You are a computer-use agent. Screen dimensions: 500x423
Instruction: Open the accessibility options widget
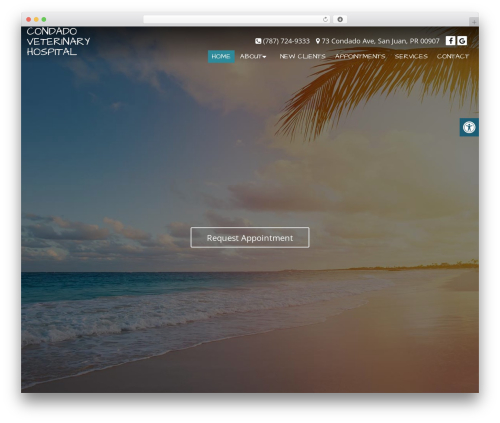coord(469,127)
